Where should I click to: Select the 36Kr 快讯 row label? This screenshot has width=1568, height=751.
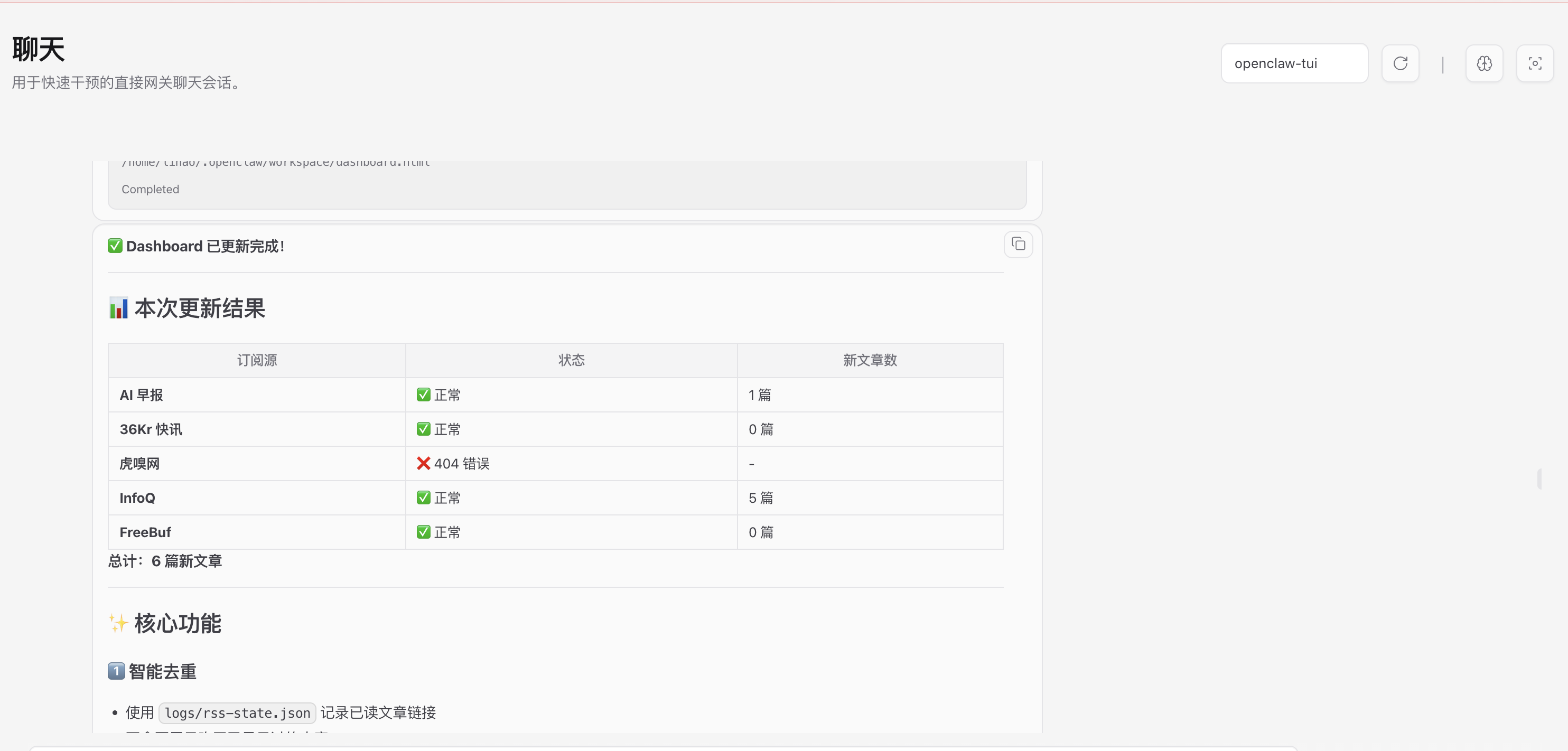click(x=151, y=429)
